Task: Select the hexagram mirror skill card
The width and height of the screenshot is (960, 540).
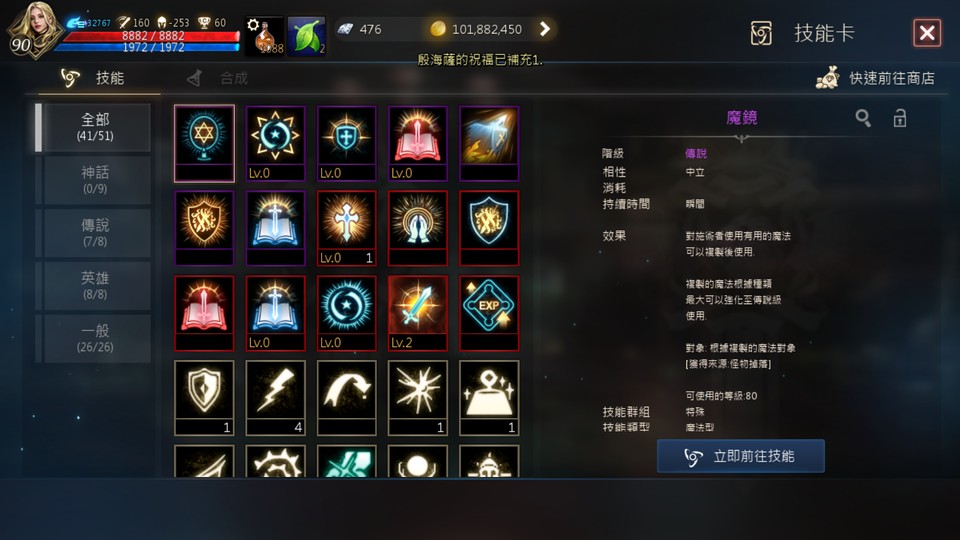Action: click(x=204, y=143)
